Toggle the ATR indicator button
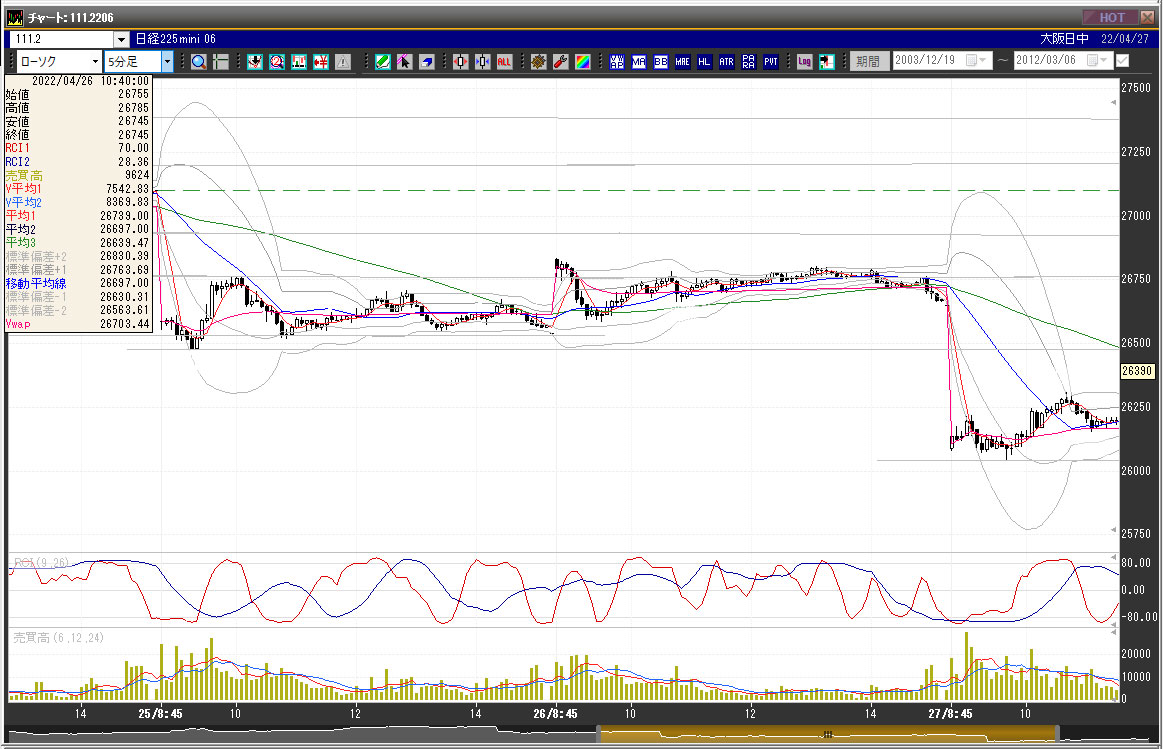This screenshot has height=749, width=1163. 726,62
